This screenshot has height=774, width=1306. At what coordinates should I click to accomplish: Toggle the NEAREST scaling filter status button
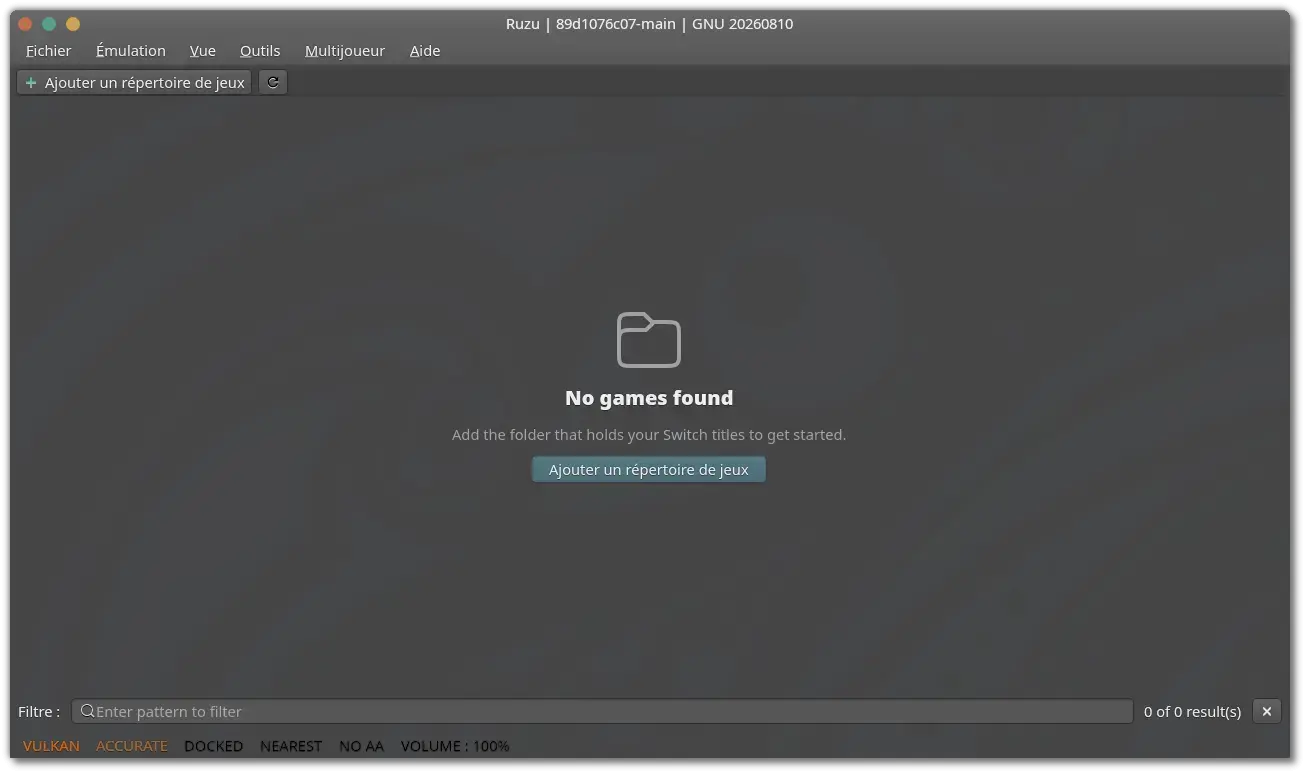[x=291, y=746]
